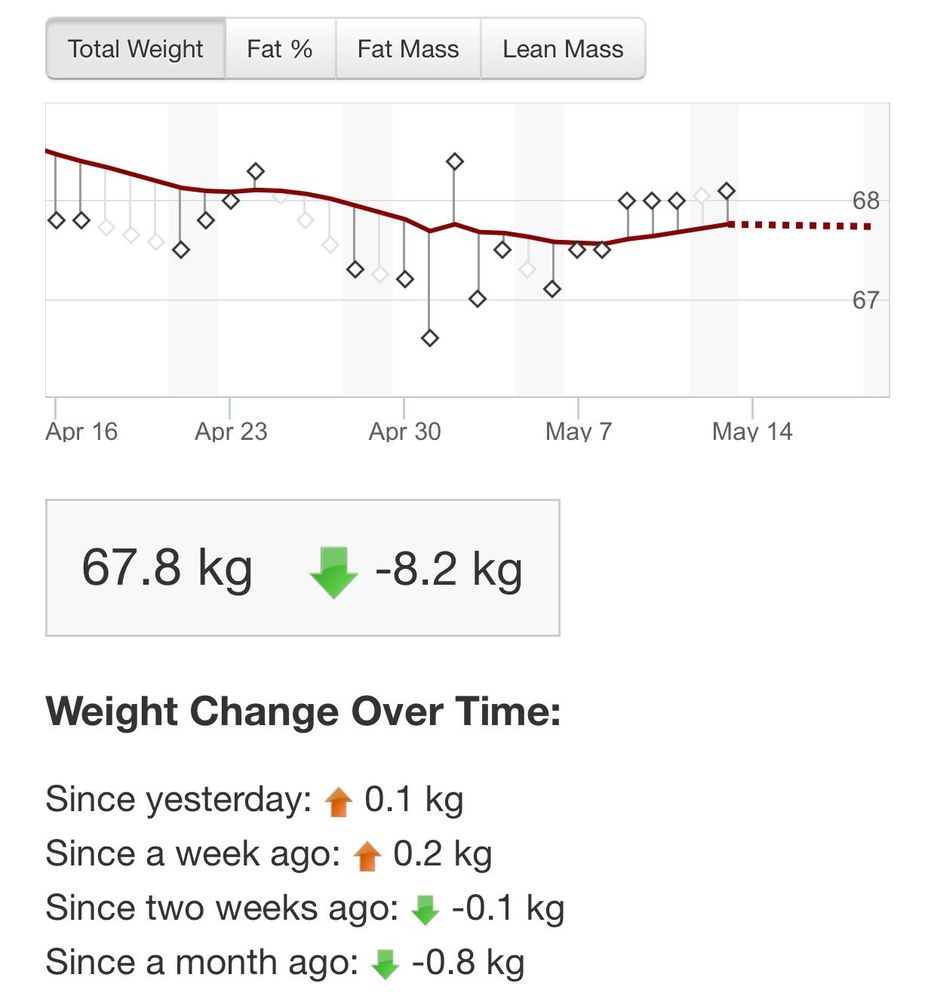
Task: Select the Fat Mass tab
Action: coord(408,49)
